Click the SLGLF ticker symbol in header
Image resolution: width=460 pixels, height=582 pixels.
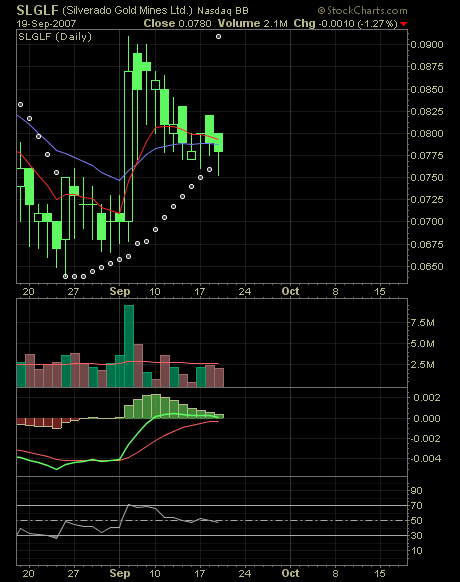[37, 10]
